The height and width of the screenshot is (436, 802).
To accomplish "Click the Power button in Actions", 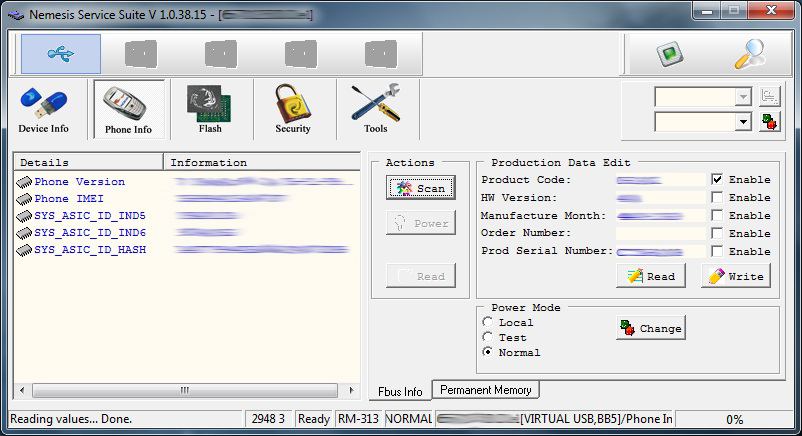I will [420, 223].
